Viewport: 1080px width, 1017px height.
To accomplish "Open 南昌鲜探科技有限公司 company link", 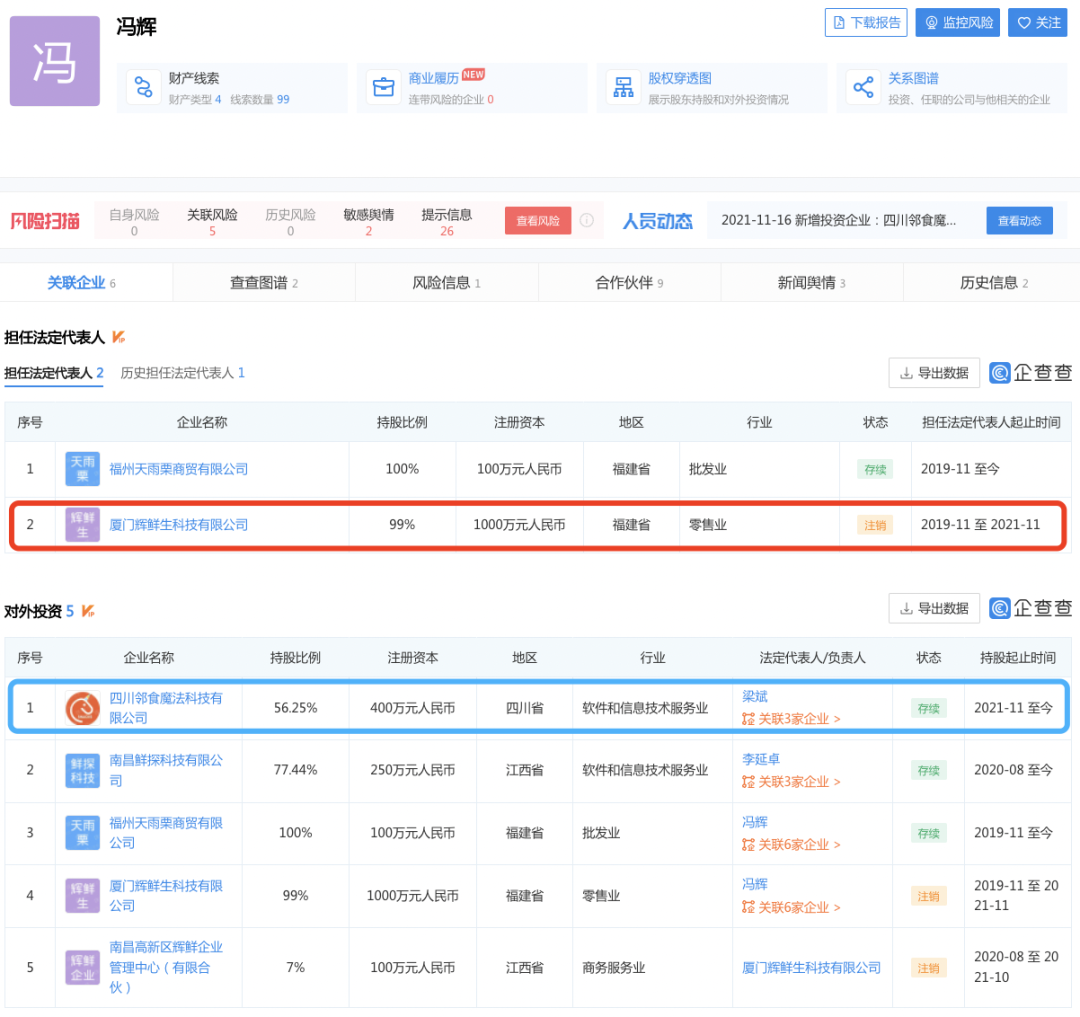I will tap(166, 770).
